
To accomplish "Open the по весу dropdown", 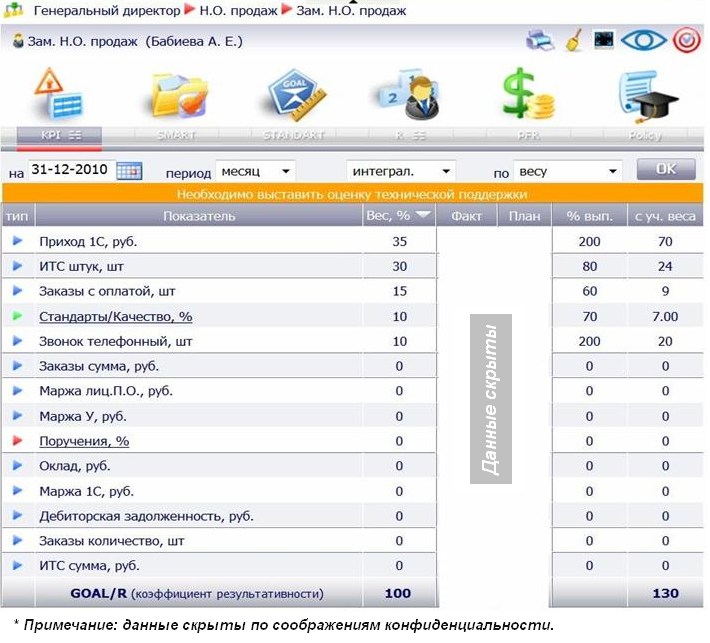I will coord(567,172).
